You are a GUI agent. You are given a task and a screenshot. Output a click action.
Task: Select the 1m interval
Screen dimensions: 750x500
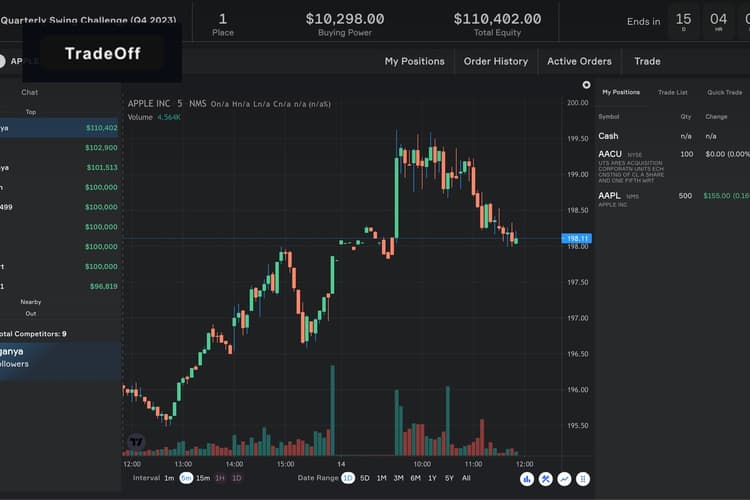[169, 478]
